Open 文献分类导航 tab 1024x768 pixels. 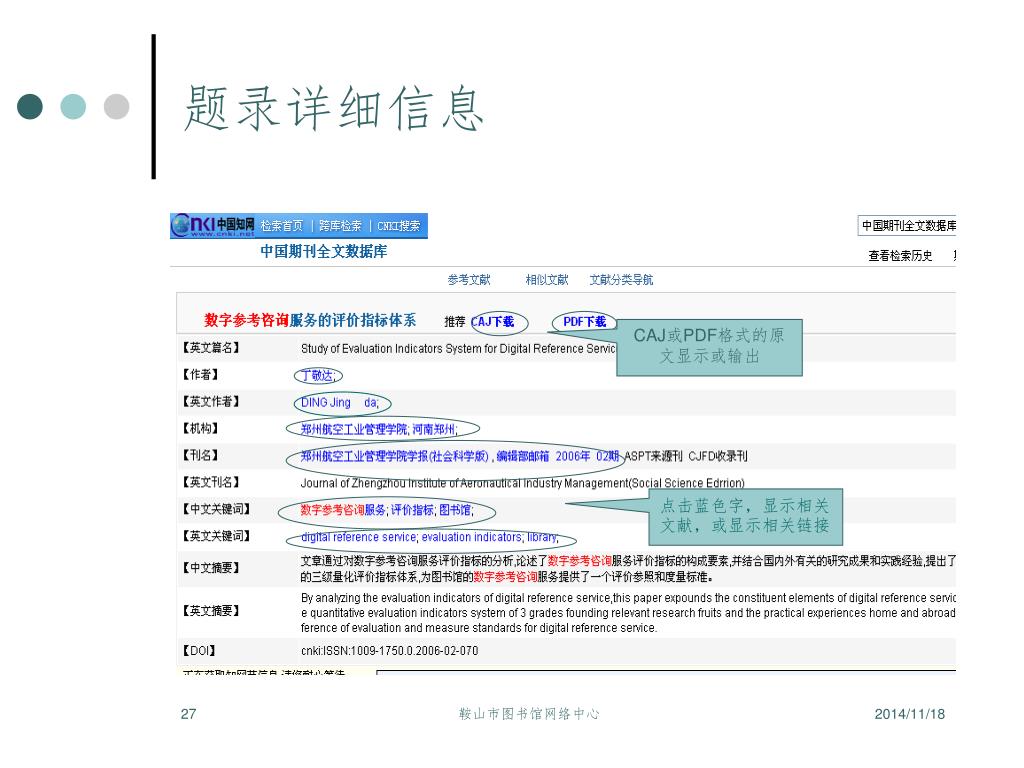tap(620, 280)
